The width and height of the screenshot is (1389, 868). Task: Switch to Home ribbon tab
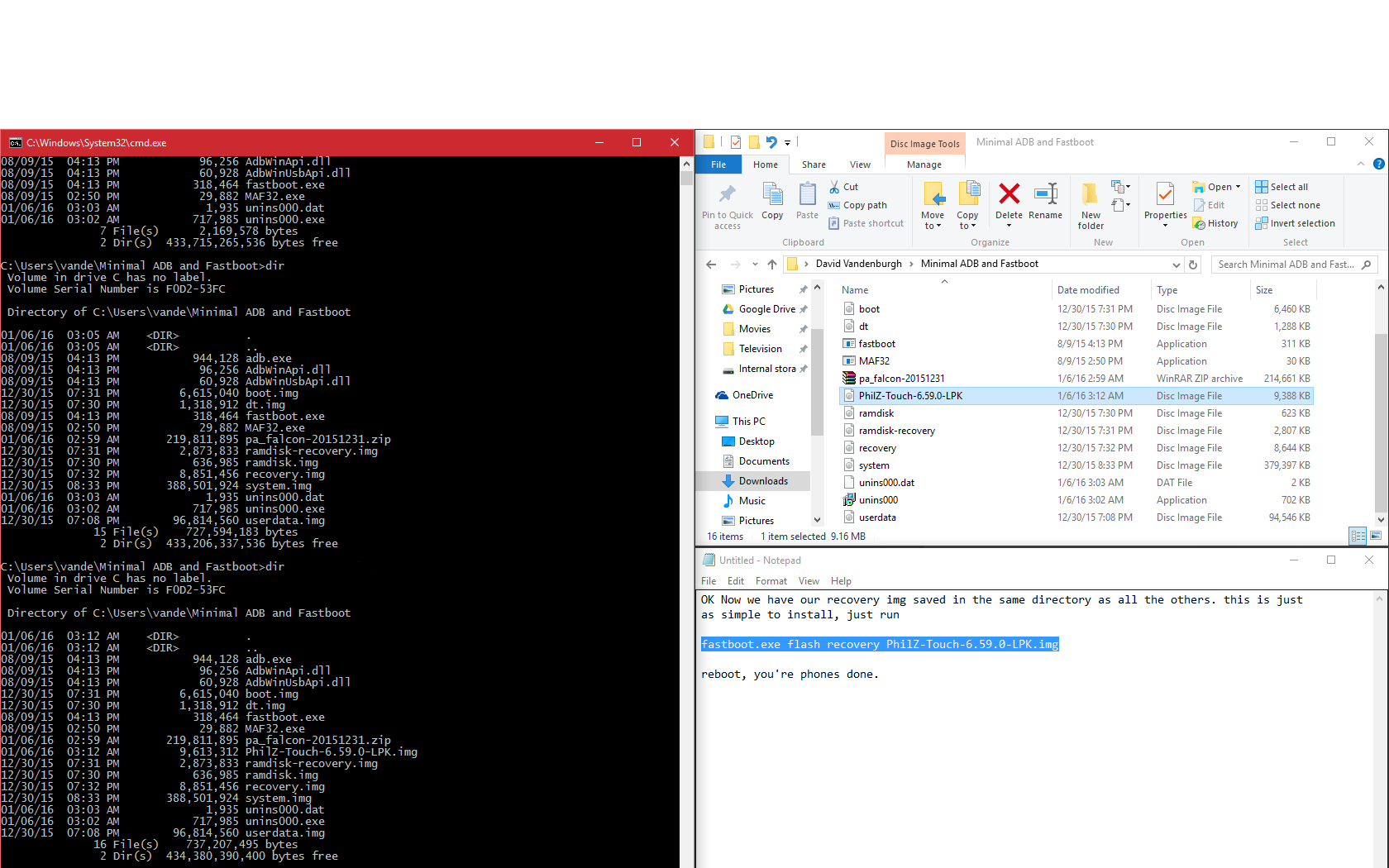(x=766, y=165)
